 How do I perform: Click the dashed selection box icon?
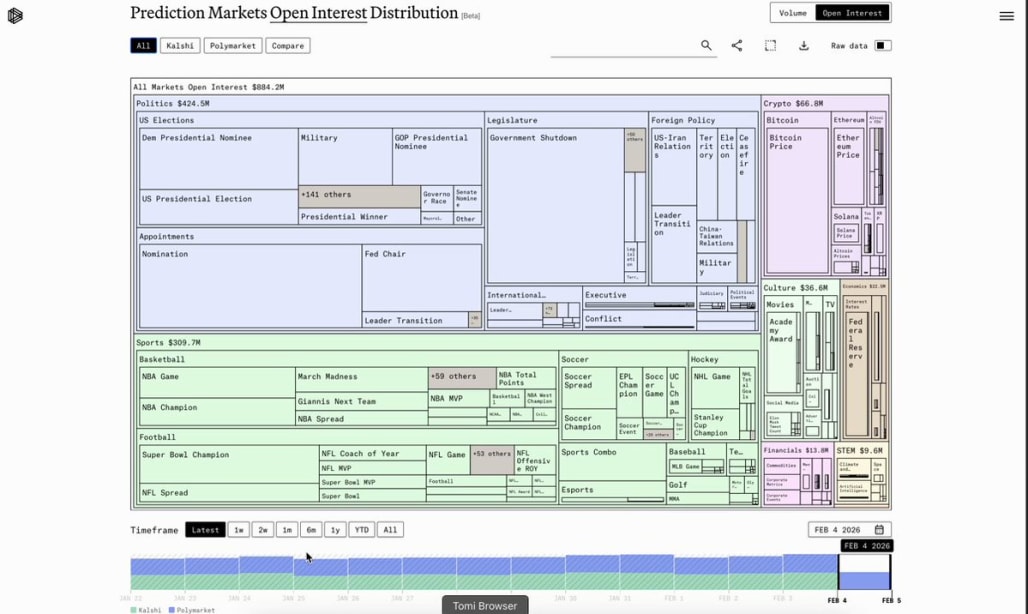coord(770,46)
